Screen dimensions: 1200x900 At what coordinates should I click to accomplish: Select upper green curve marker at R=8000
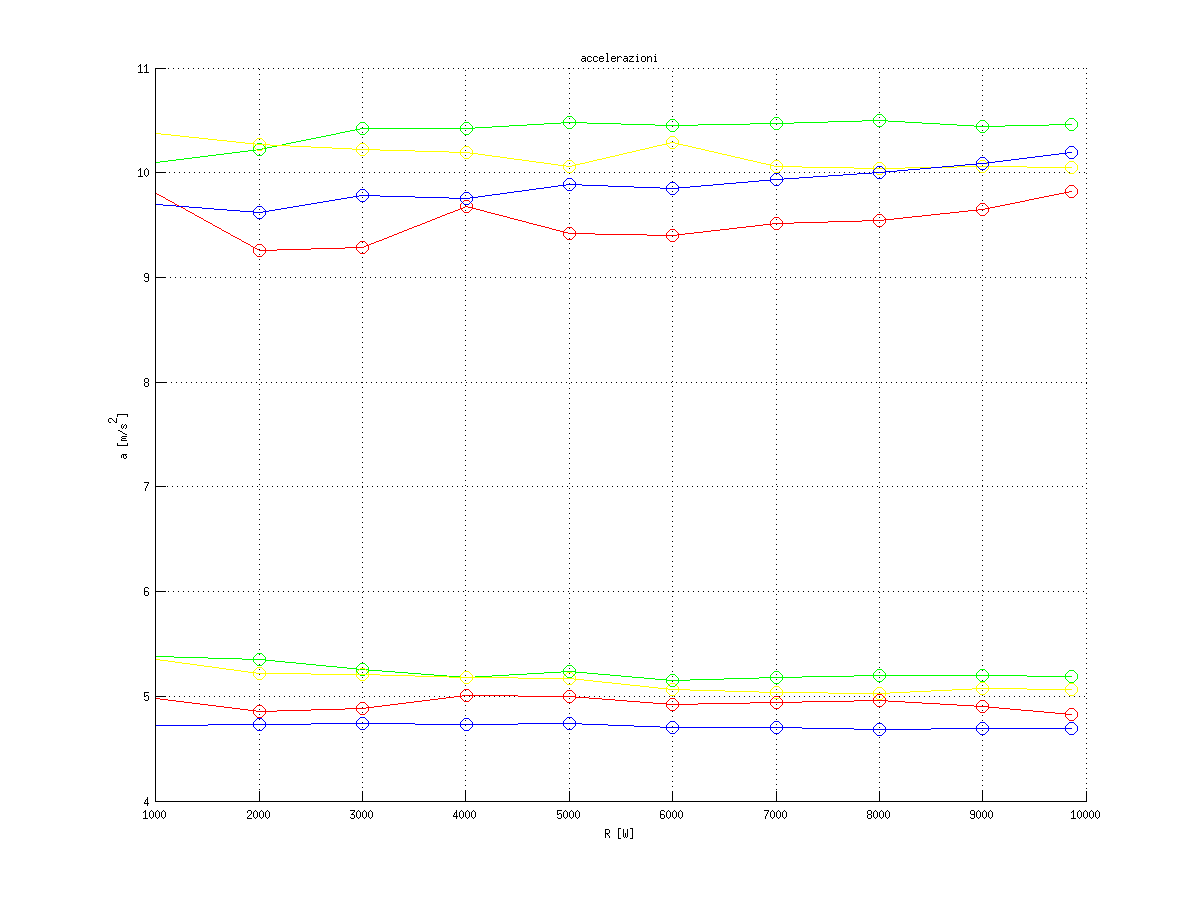(x=880, y=120)
